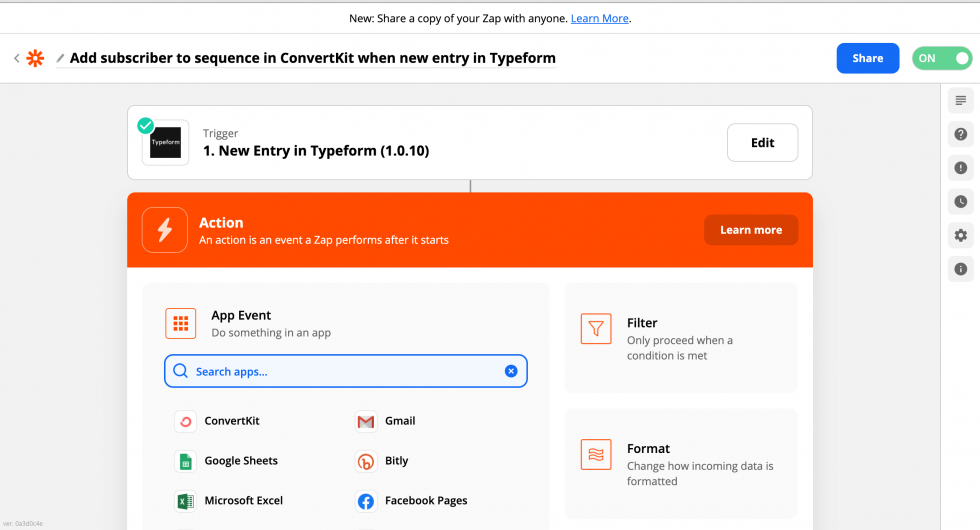
Task: Go back using the left chevron arrow
Action: tap(17, 58)
